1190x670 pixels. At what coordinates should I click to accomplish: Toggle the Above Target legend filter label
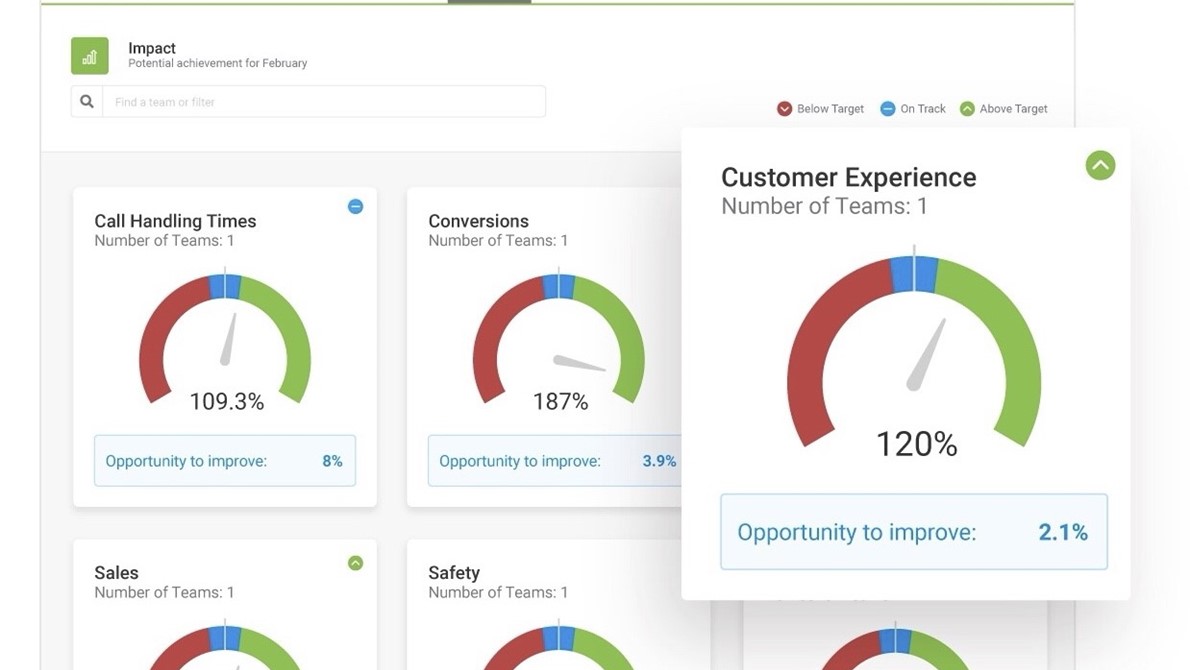(x=1013, y=109)
